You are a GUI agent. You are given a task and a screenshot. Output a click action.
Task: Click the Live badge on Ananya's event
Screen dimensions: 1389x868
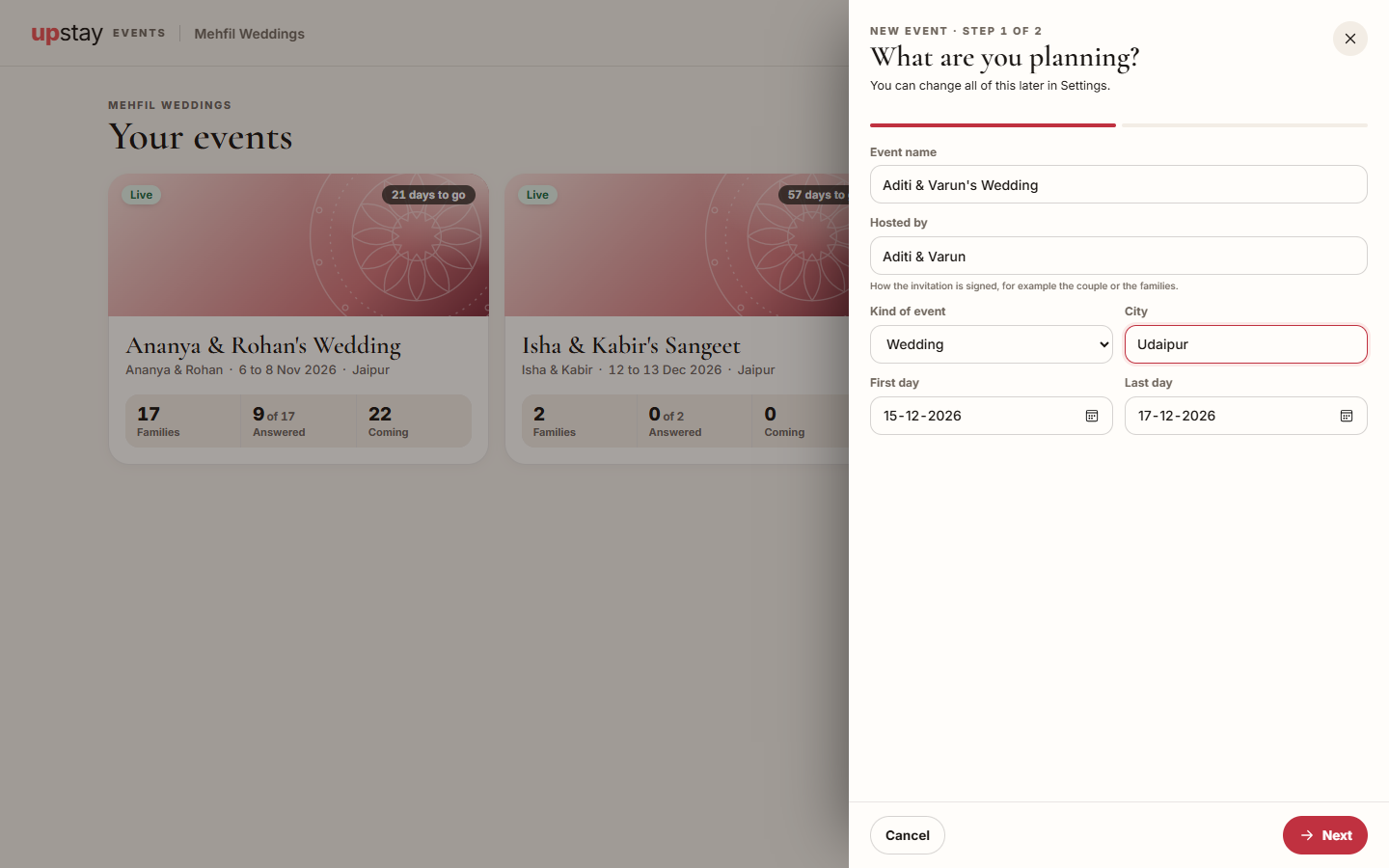(x=141, y=195)
